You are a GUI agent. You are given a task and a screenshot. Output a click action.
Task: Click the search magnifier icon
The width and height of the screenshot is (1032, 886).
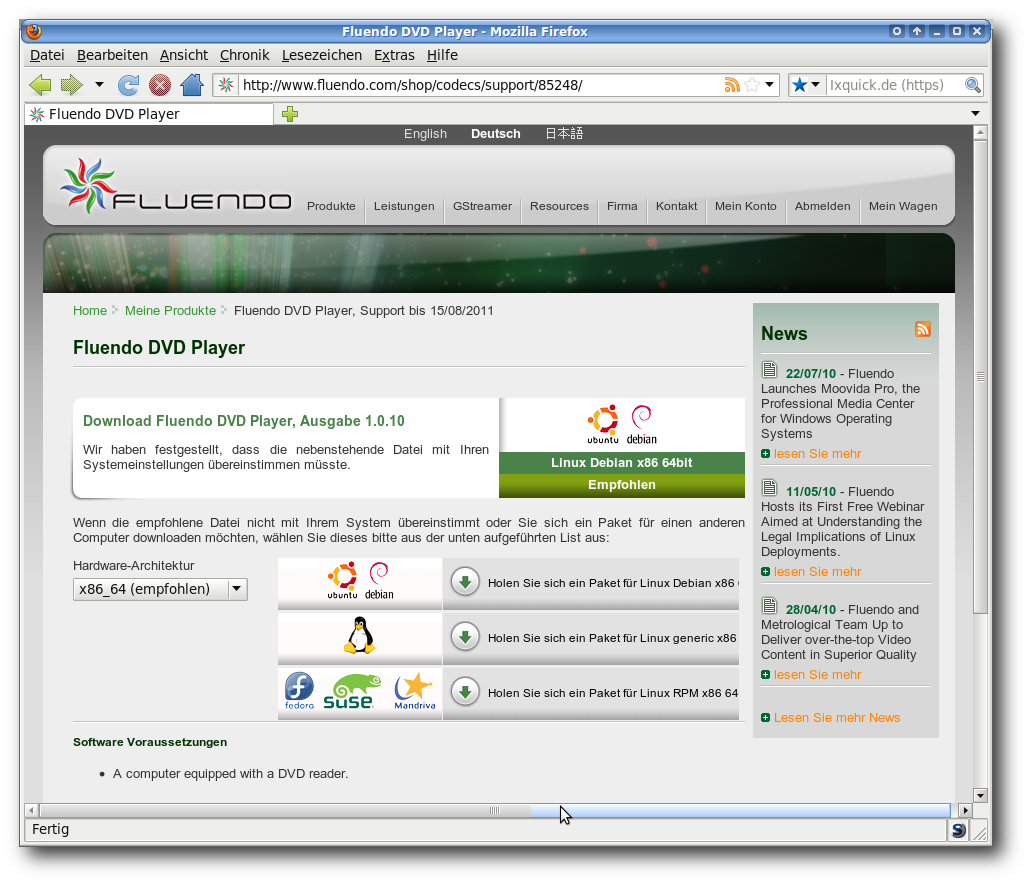point(972,85)
